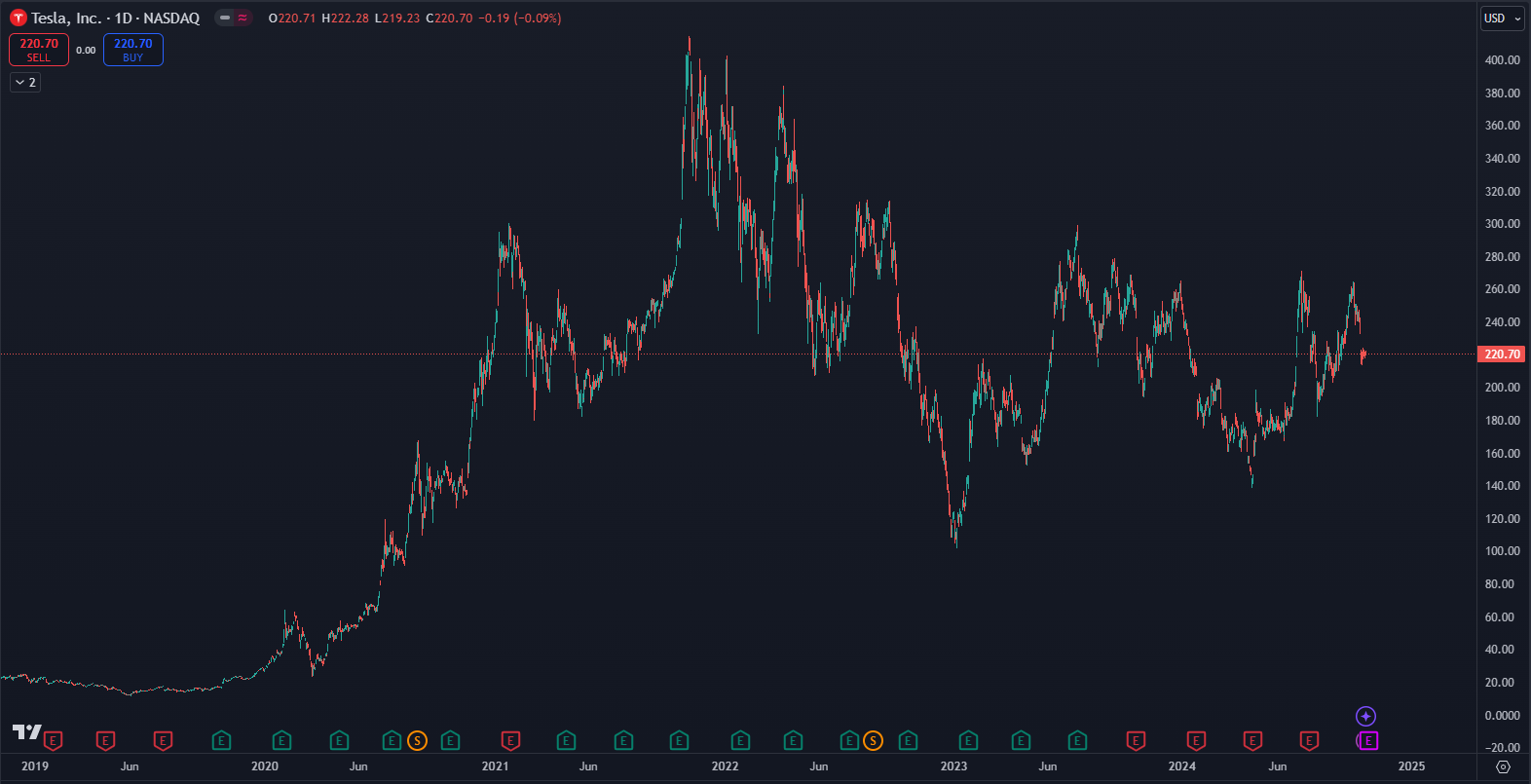Click the first red earnings marker near 2019

pos(53,741)
